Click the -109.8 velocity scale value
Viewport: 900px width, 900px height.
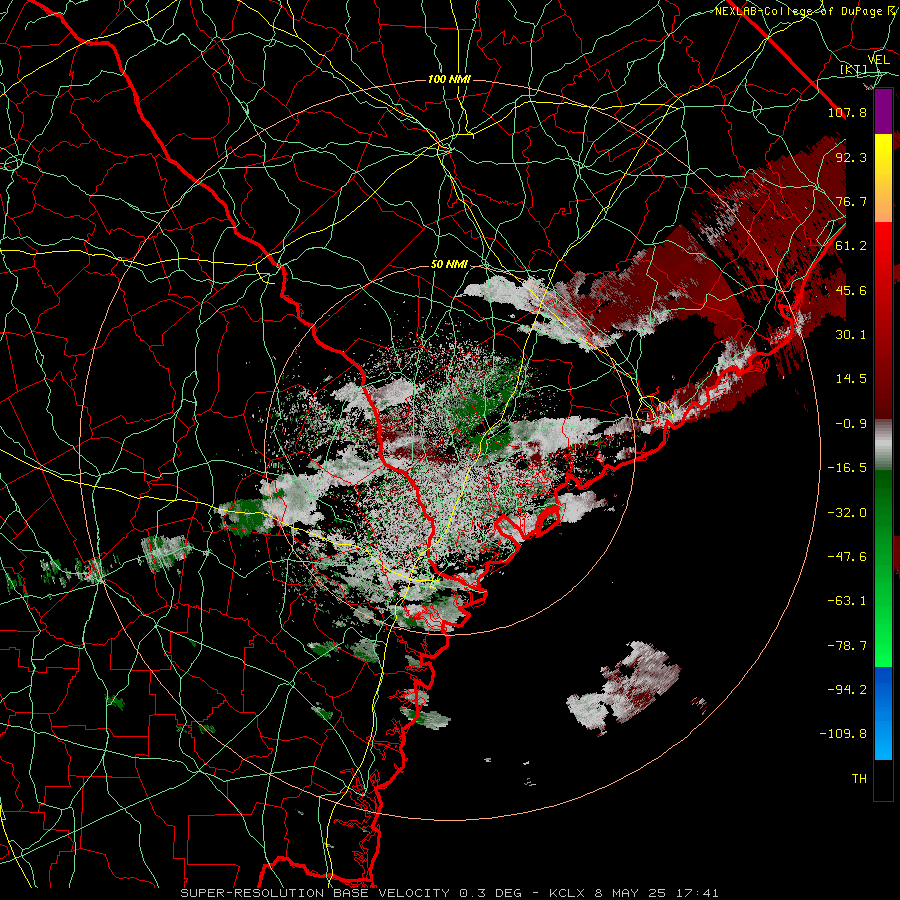click(x=843, y=734)
